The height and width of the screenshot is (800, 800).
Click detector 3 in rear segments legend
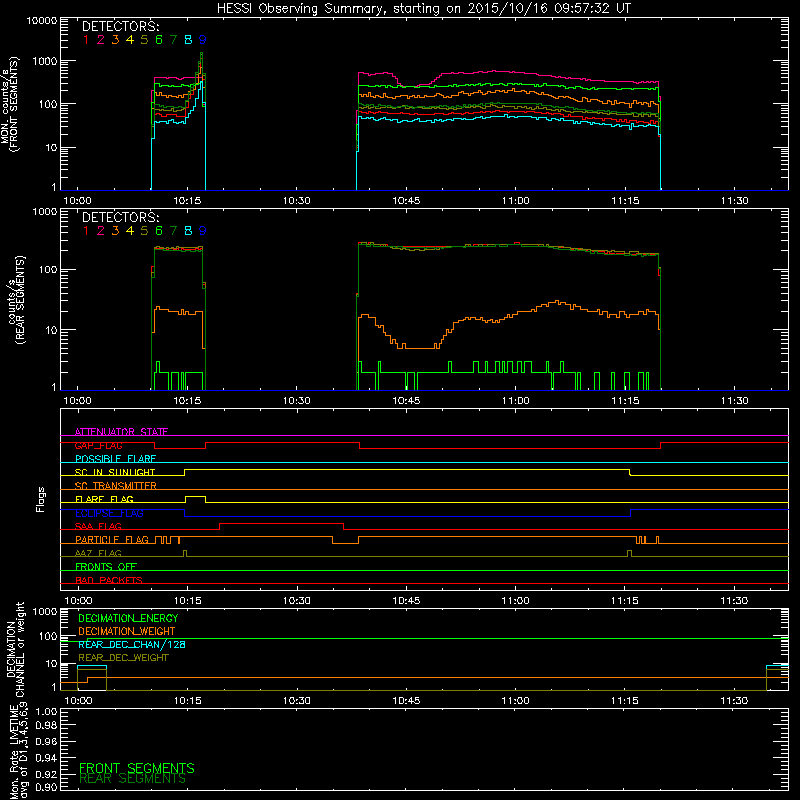[x=115, y=231]
